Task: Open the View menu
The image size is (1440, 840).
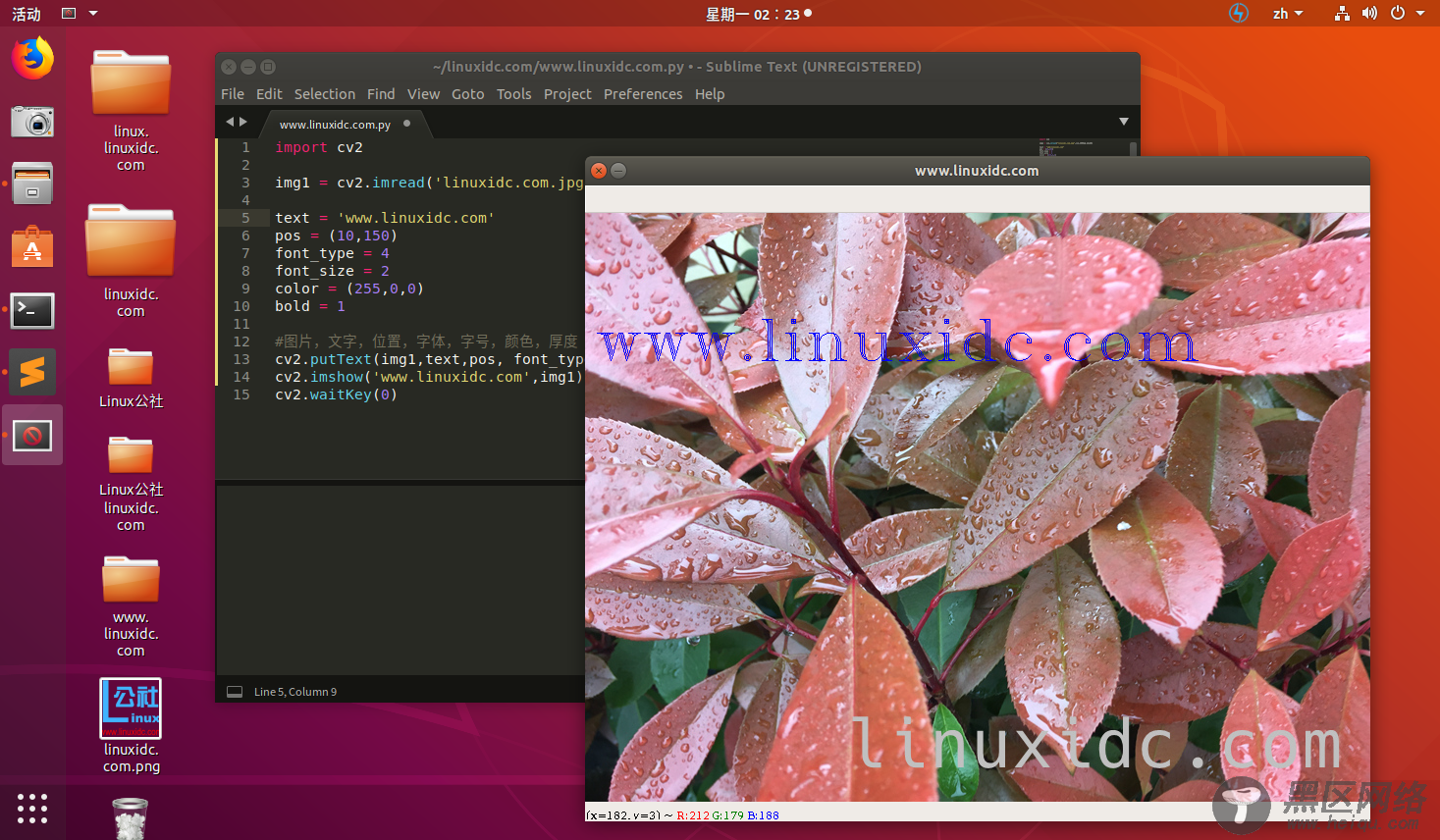Action: 424,94
